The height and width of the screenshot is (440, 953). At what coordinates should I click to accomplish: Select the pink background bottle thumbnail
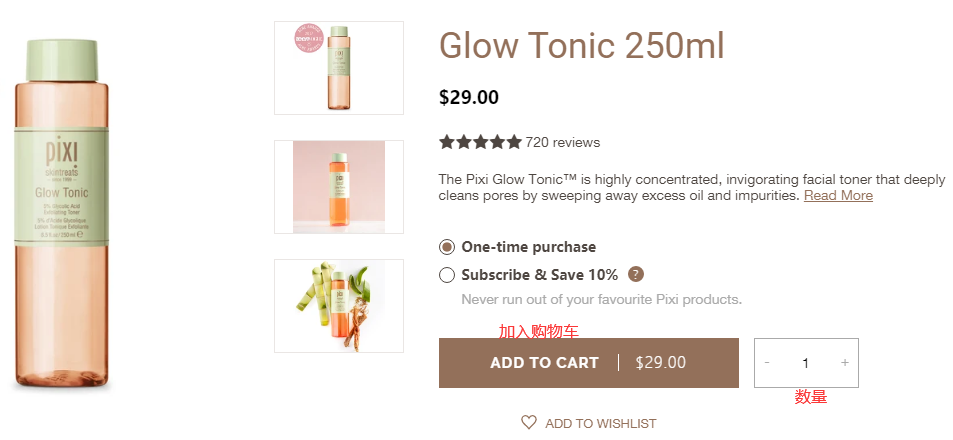click(339, 187)
